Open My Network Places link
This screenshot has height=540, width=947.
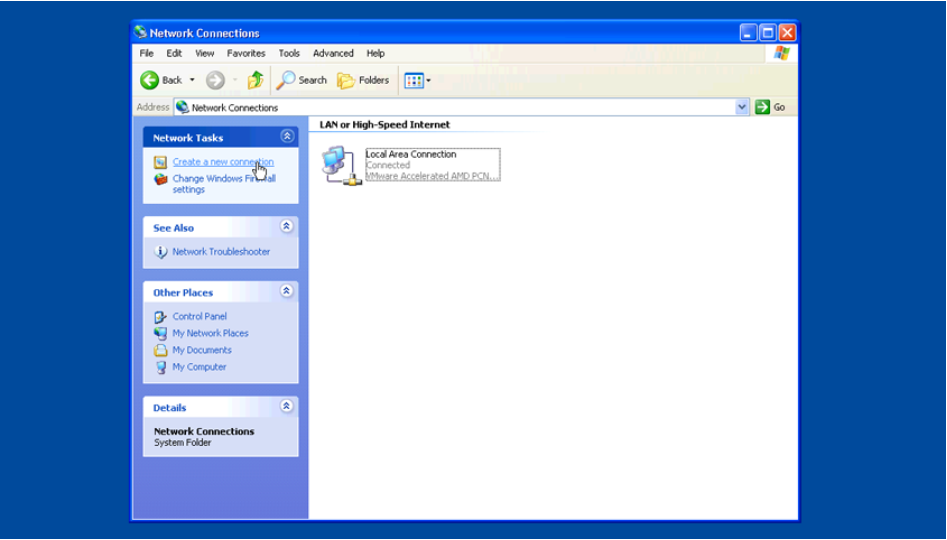210,333
